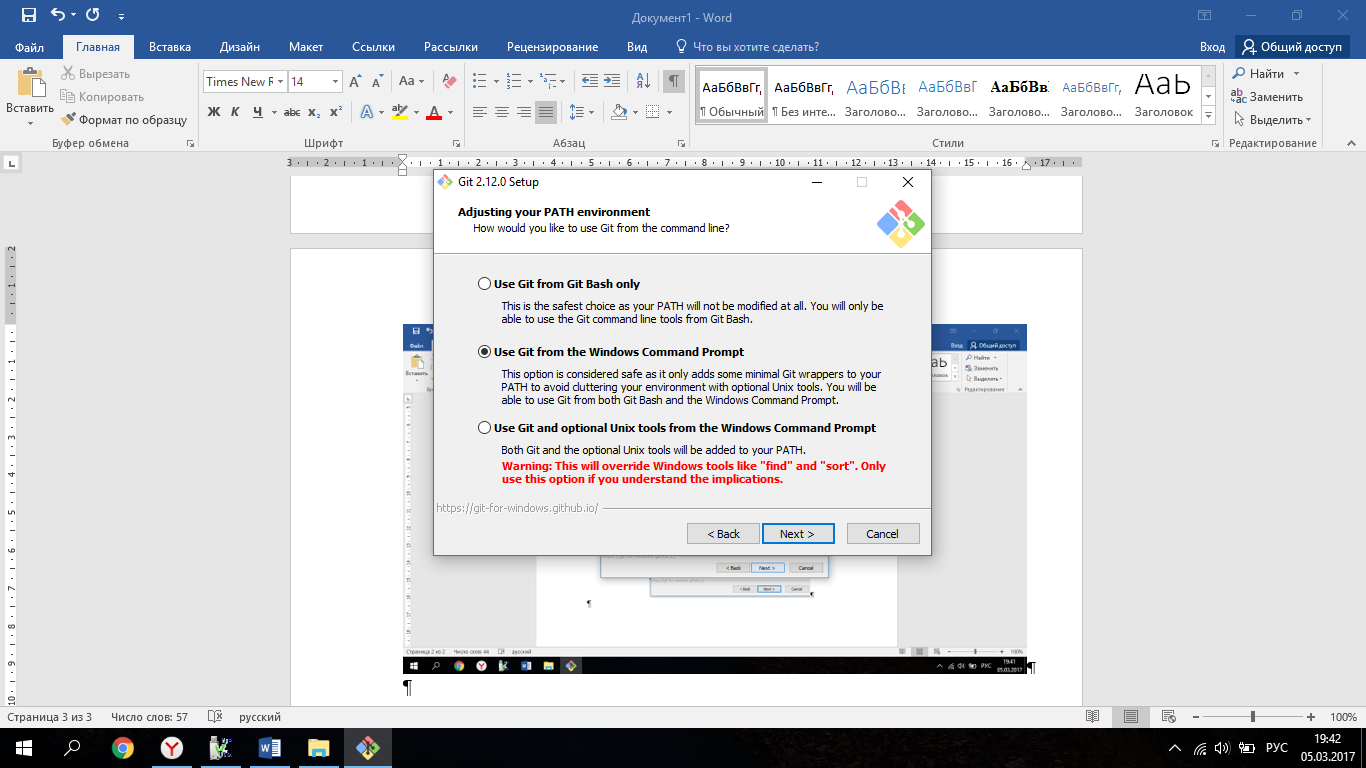Toggle italic К formatting
The width and height of the screenshot is (1366, 768).
coord(236,112)
